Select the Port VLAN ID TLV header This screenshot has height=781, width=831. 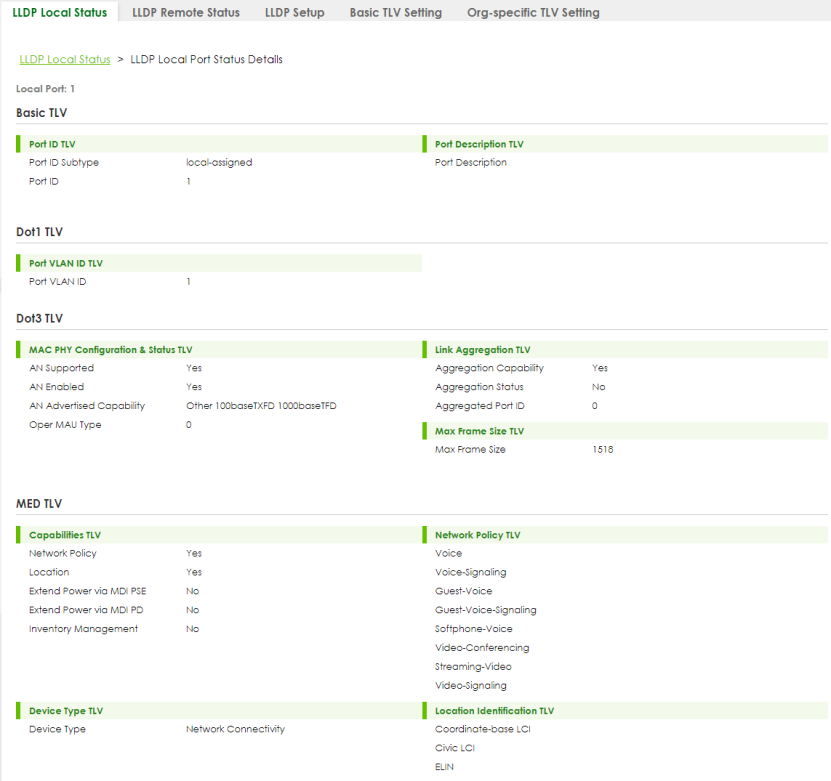coord(66,263)
